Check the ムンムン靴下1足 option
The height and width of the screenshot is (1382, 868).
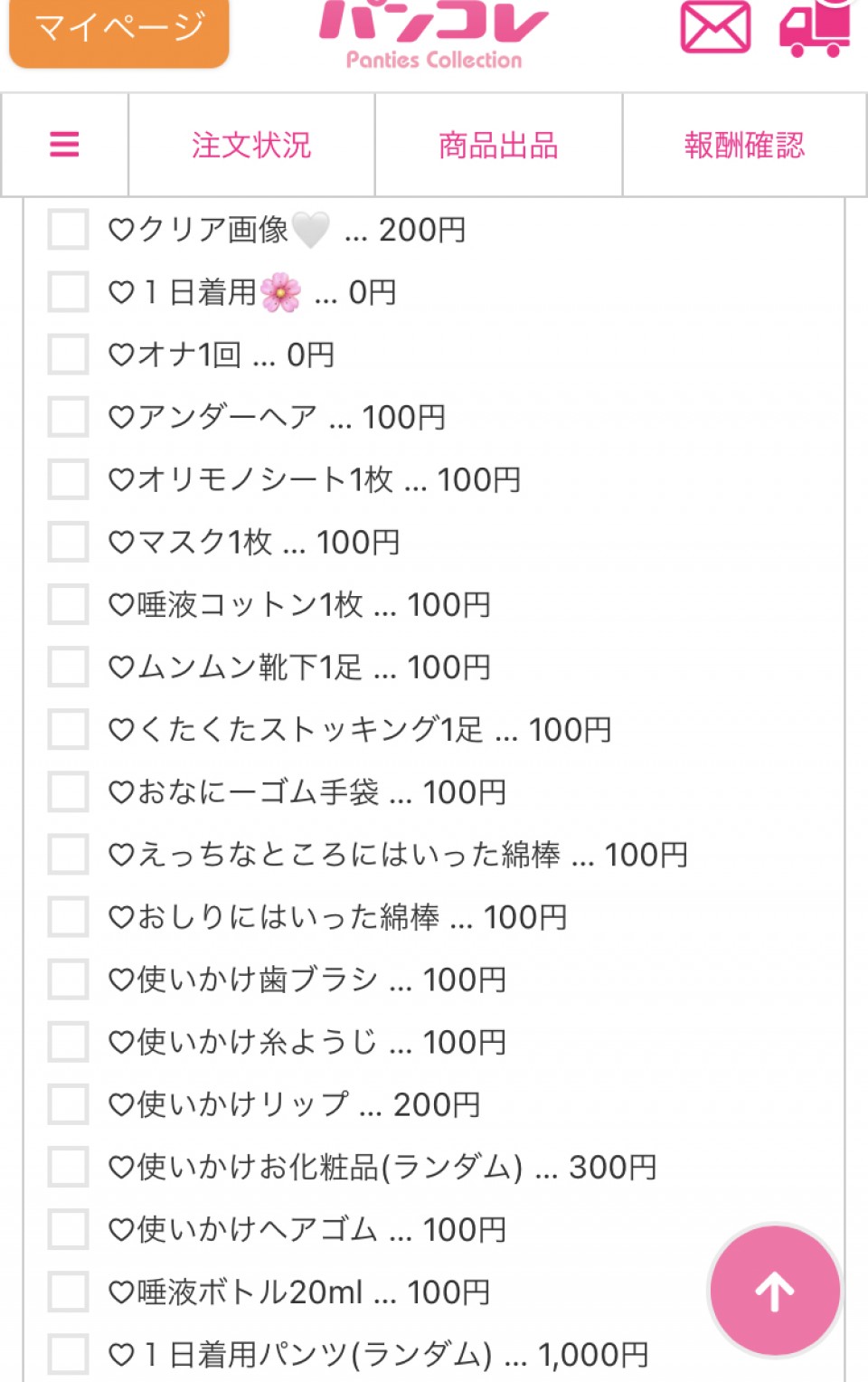tap(68, 667)
